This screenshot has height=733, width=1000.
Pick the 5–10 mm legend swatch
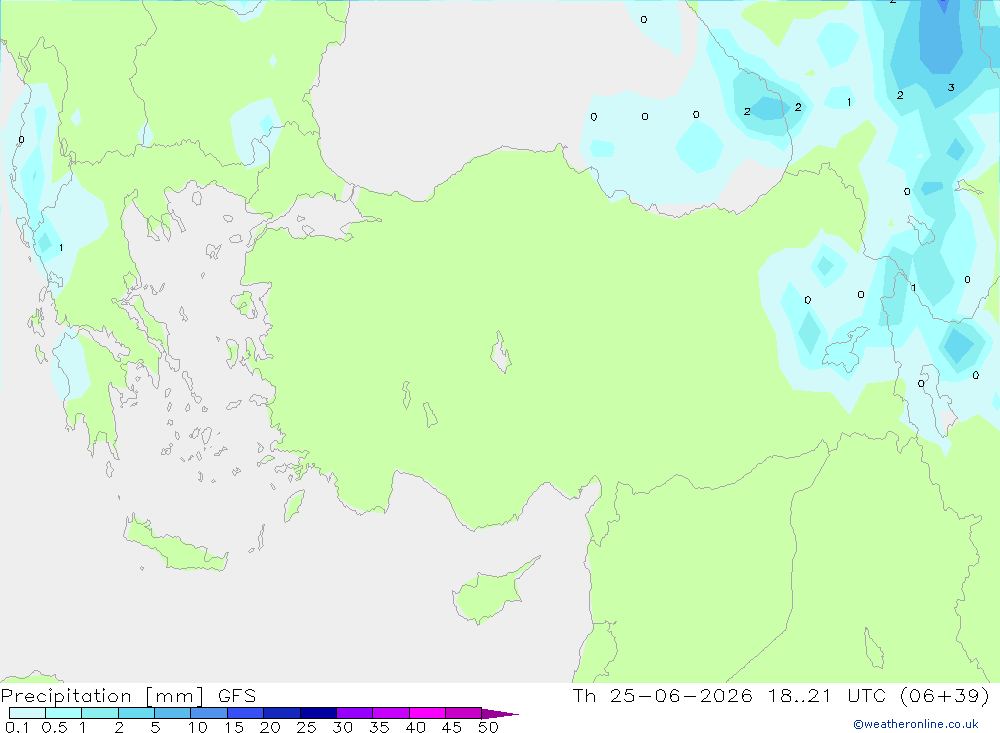(173, 713)
